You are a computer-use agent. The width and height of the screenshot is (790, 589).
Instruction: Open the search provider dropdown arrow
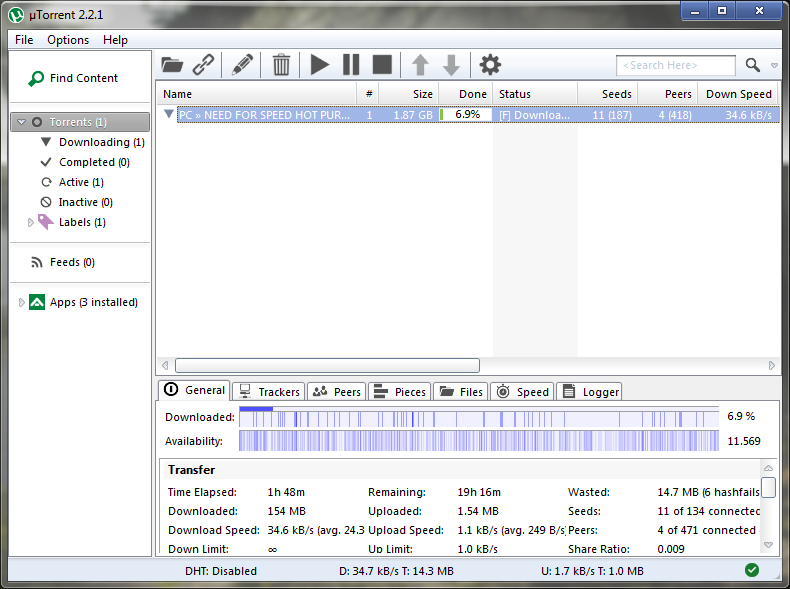[774, 66]
